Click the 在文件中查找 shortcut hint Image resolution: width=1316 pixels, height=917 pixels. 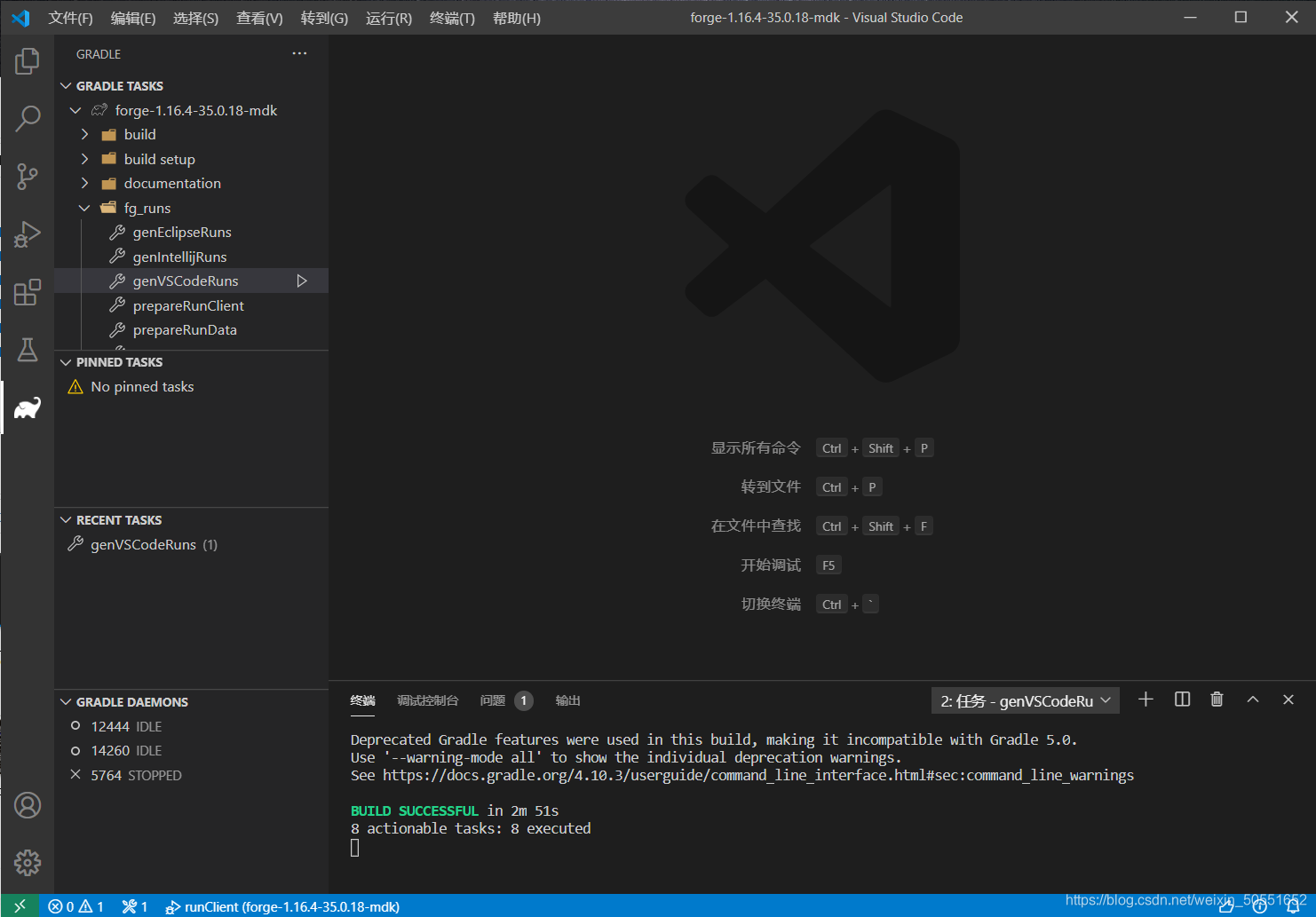click(756, 526)
